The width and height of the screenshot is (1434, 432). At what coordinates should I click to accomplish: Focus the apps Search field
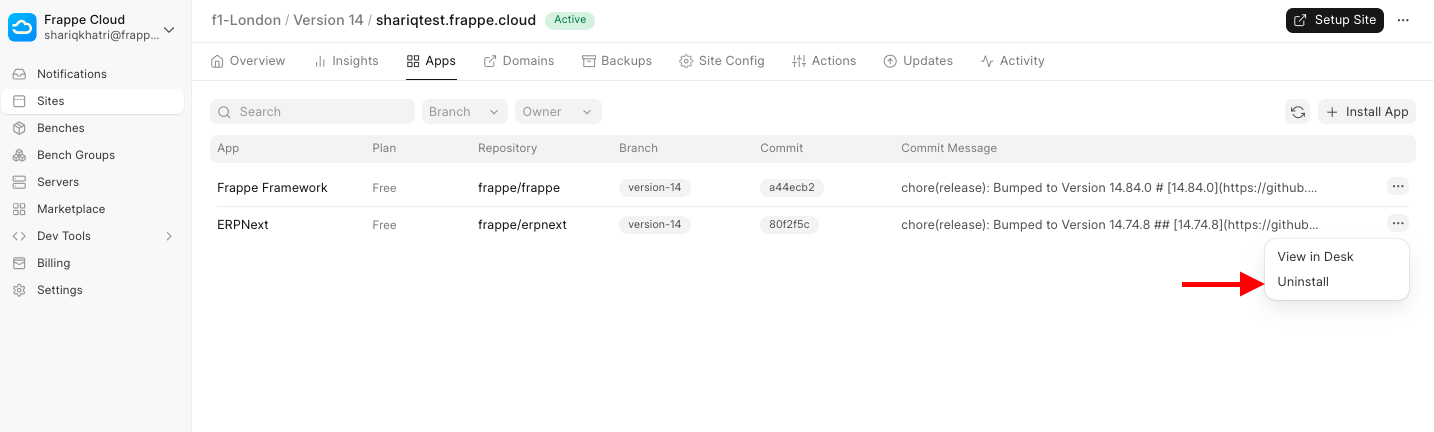click(x=312, y=112)
